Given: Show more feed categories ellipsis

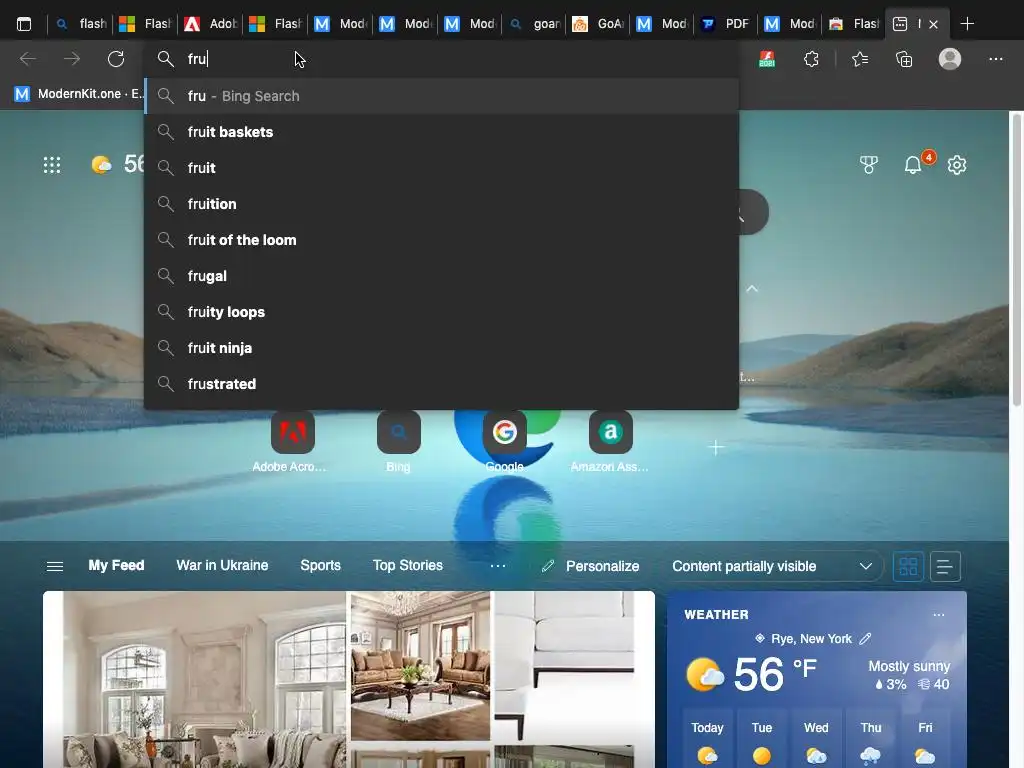Looking at the screenshot, I should [498, 566].
